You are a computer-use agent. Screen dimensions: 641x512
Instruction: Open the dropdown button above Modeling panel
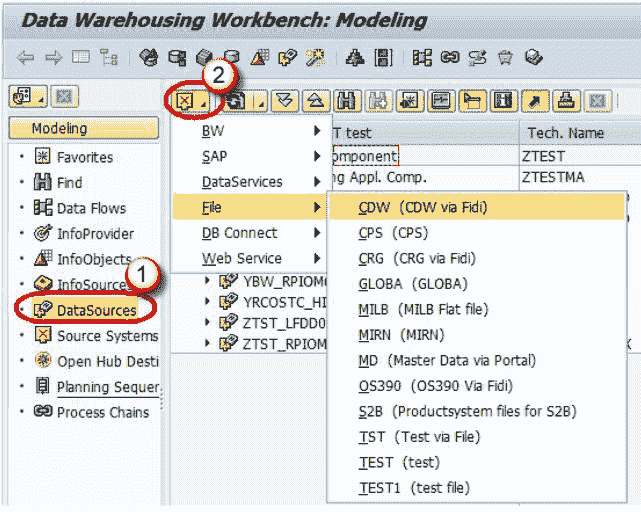28,97
